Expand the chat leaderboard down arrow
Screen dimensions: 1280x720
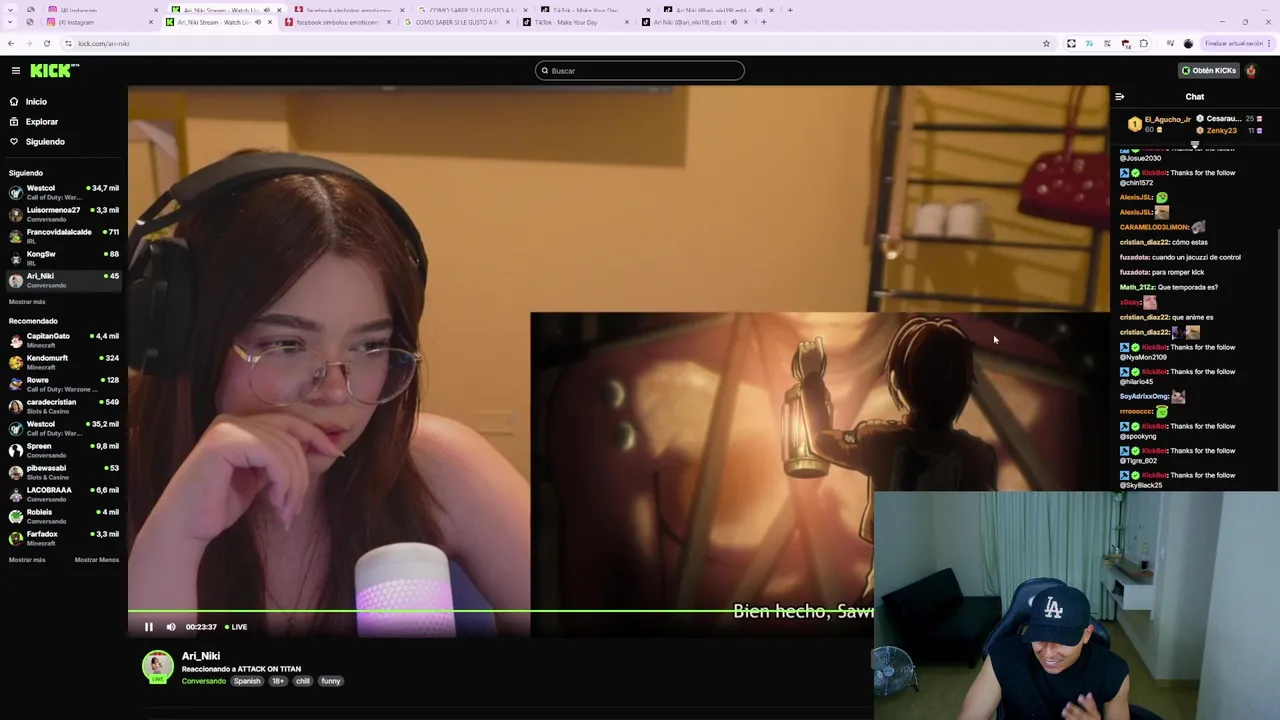(x=1194, y=144)
